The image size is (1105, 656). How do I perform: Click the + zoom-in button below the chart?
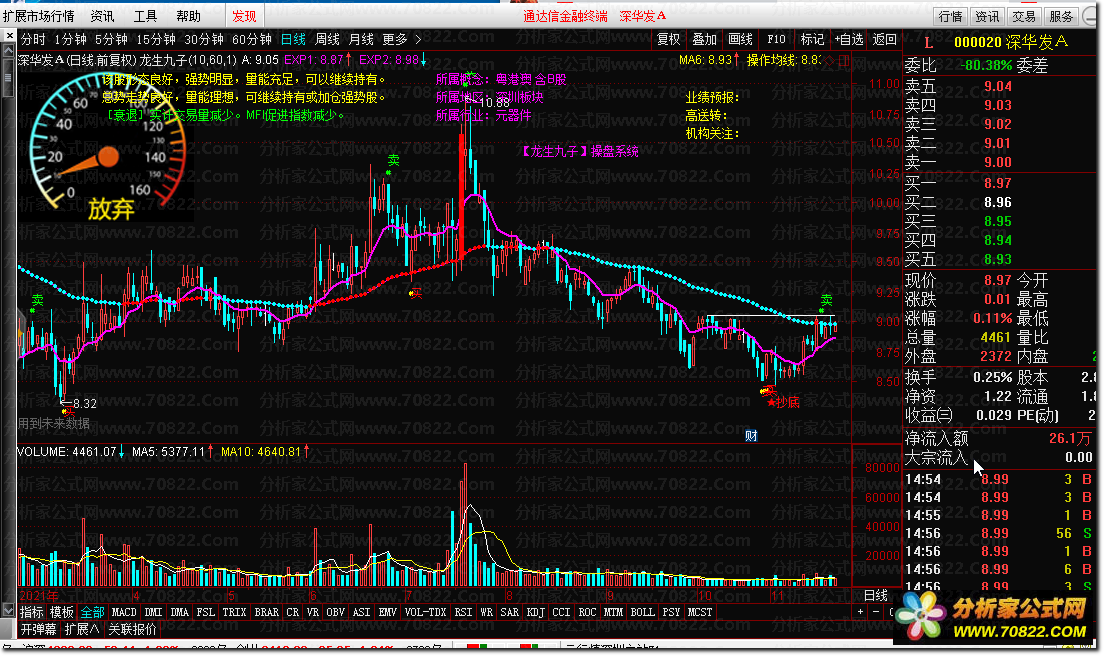pyautogui.click(x=860, y=612)
